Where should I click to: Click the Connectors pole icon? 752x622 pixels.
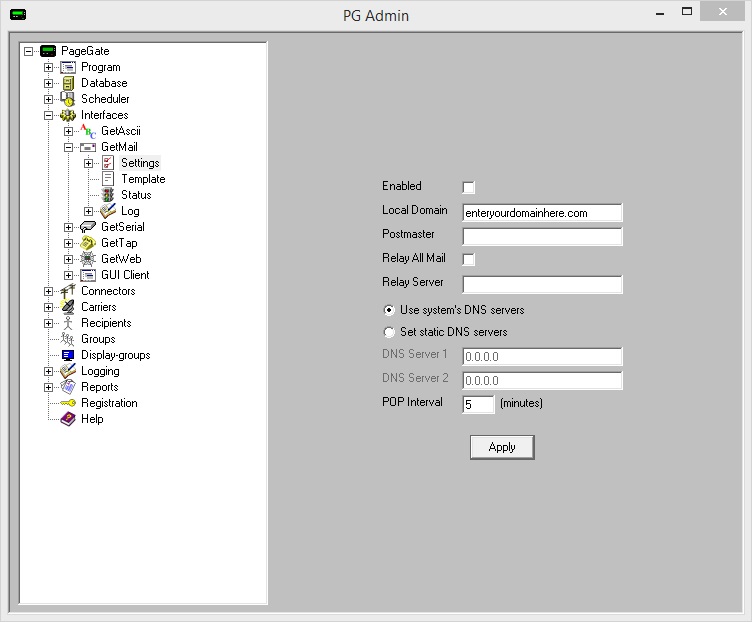(x=68, y=291)
